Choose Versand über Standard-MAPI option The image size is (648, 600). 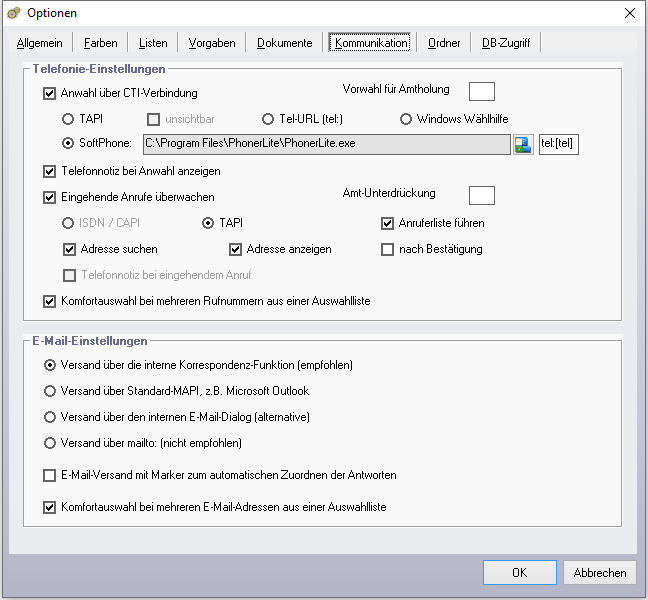[50, 391]
